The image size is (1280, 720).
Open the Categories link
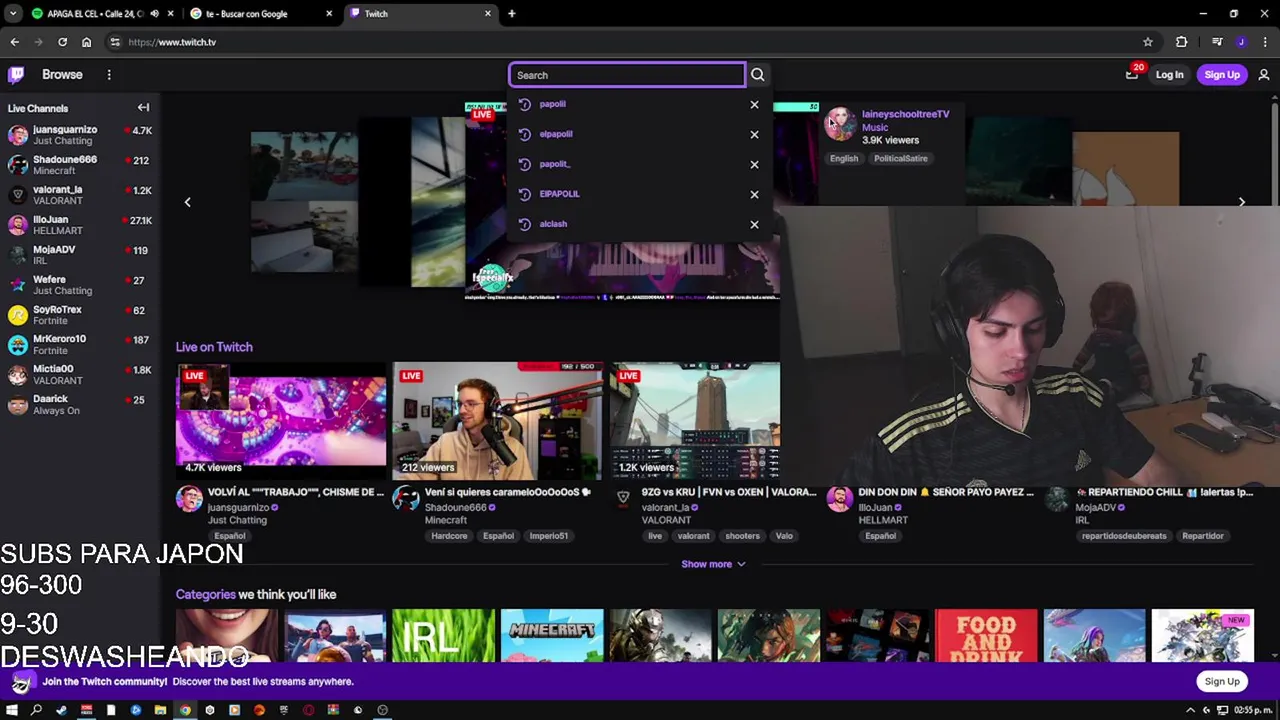click(x=205, y=594)
